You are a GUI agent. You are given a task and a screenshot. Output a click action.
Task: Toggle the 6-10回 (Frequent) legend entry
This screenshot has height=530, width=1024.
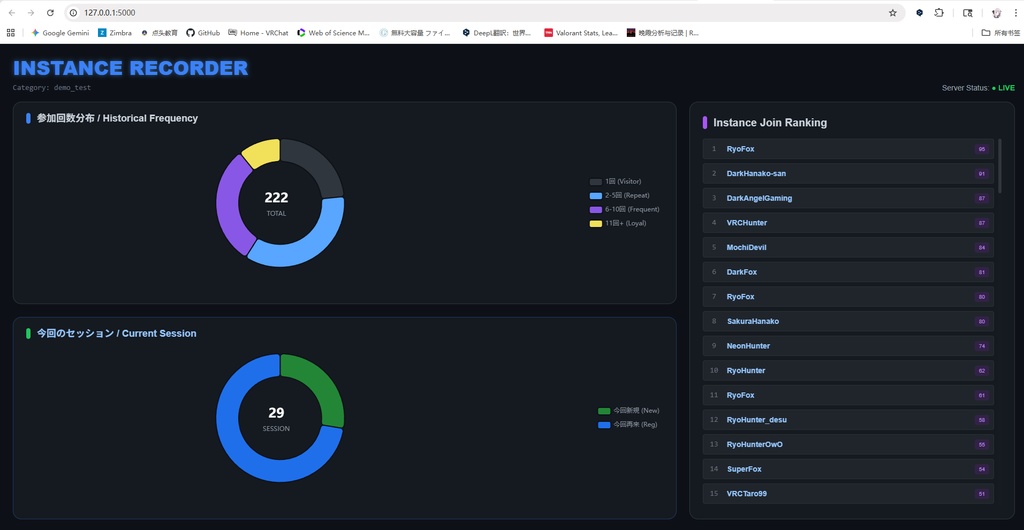(x=624, y=210)
